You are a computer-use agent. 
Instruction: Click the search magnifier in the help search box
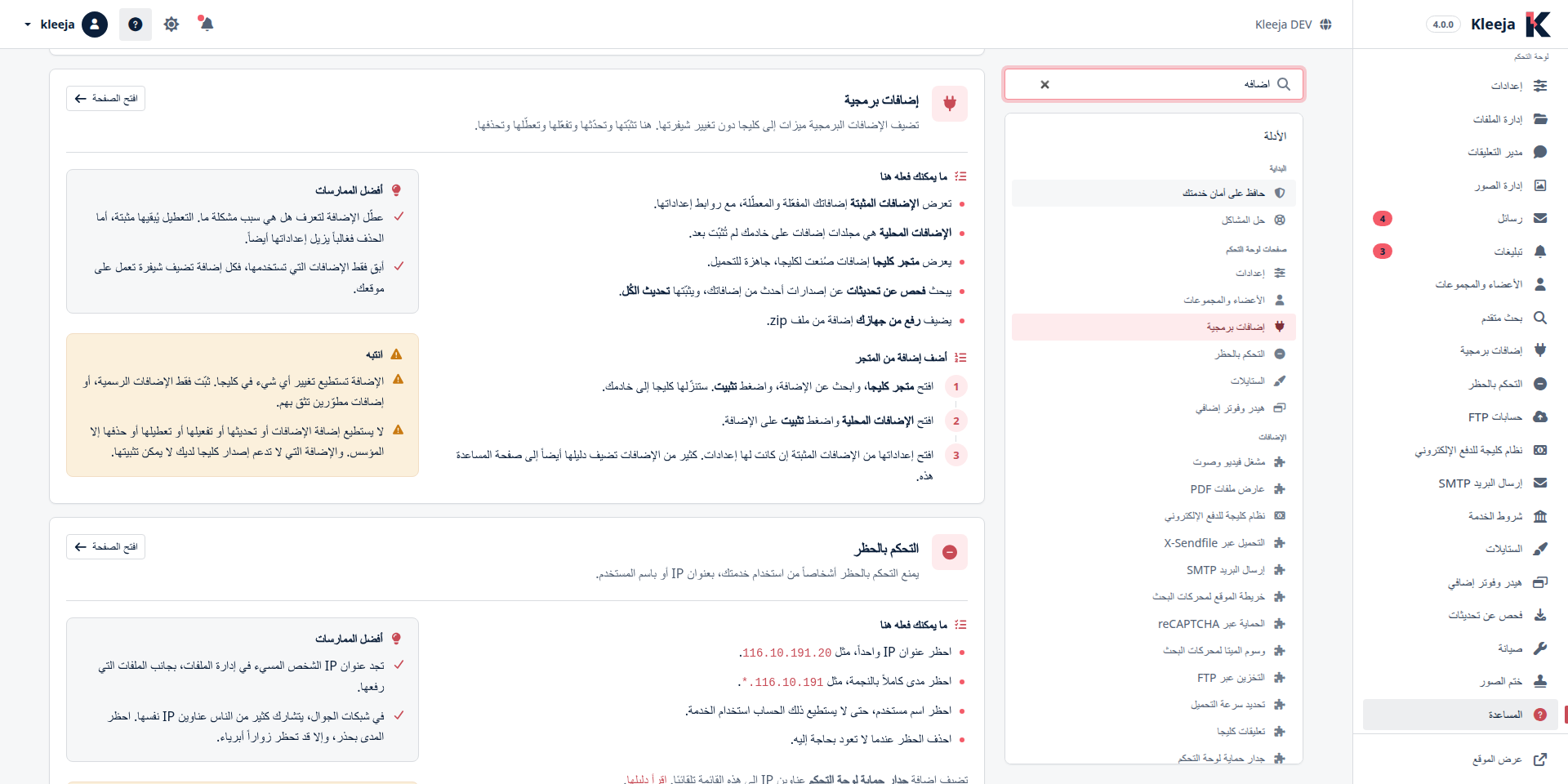(x=1284, y=84)
